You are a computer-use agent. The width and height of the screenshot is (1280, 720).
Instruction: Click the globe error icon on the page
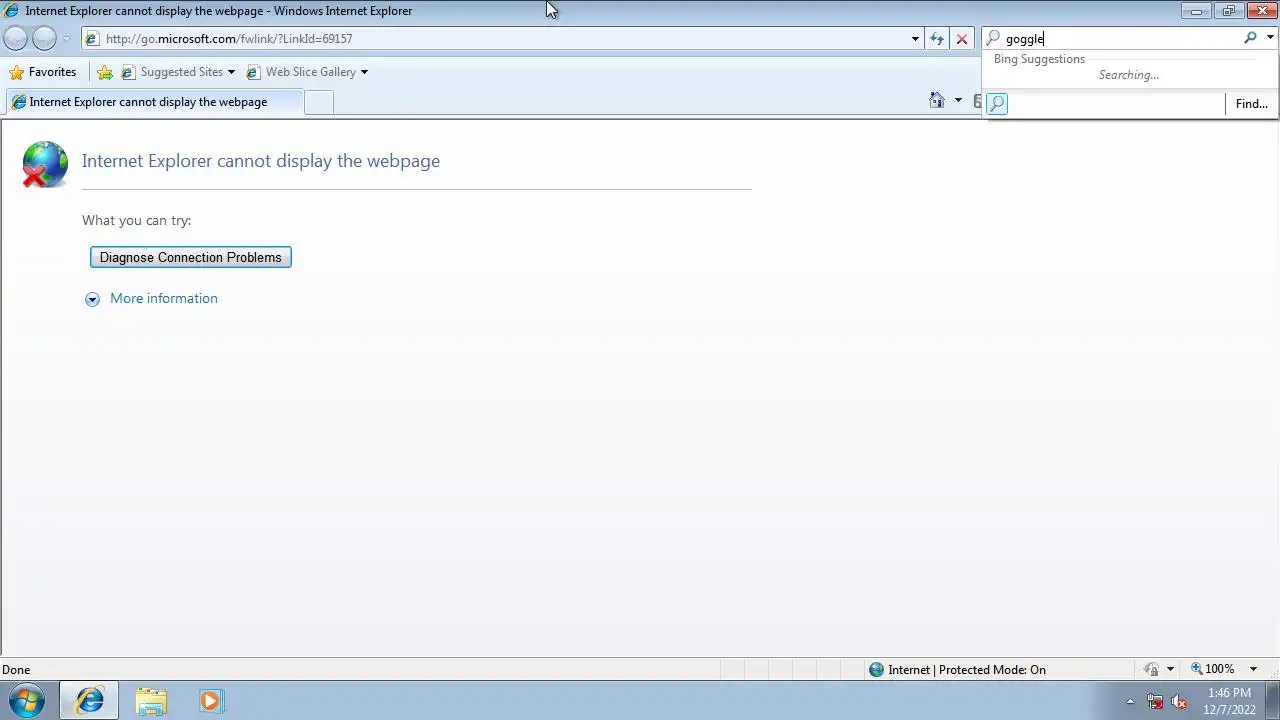45,164
